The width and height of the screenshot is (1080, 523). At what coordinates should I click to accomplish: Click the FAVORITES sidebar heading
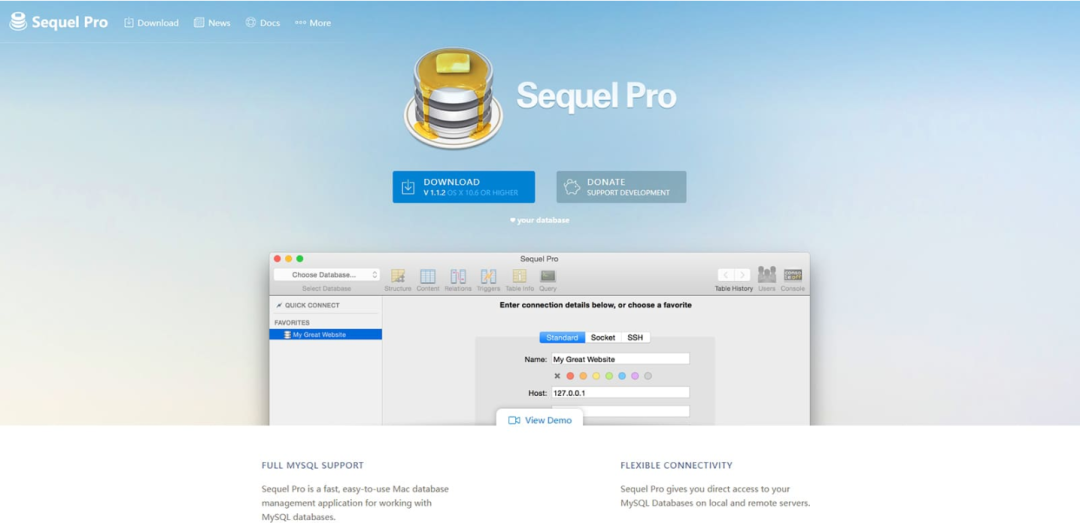292,322
